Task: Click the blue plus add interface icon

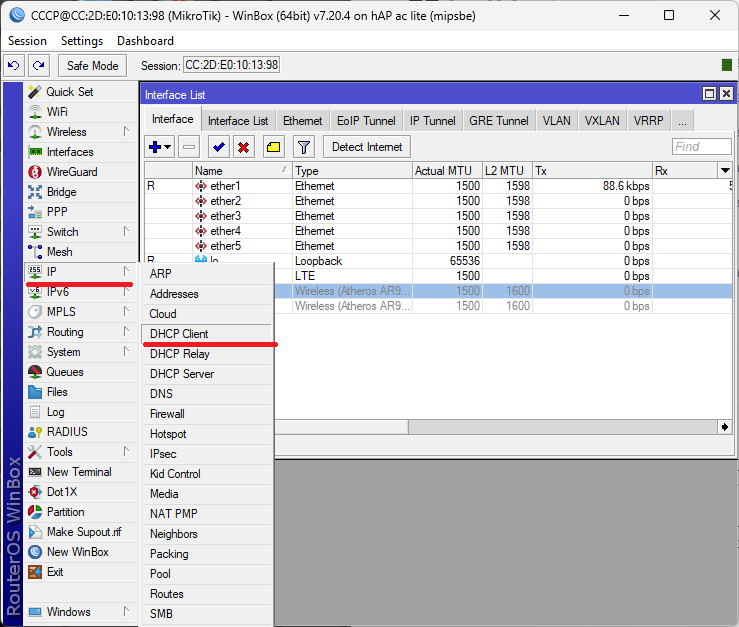Action: 155,147
